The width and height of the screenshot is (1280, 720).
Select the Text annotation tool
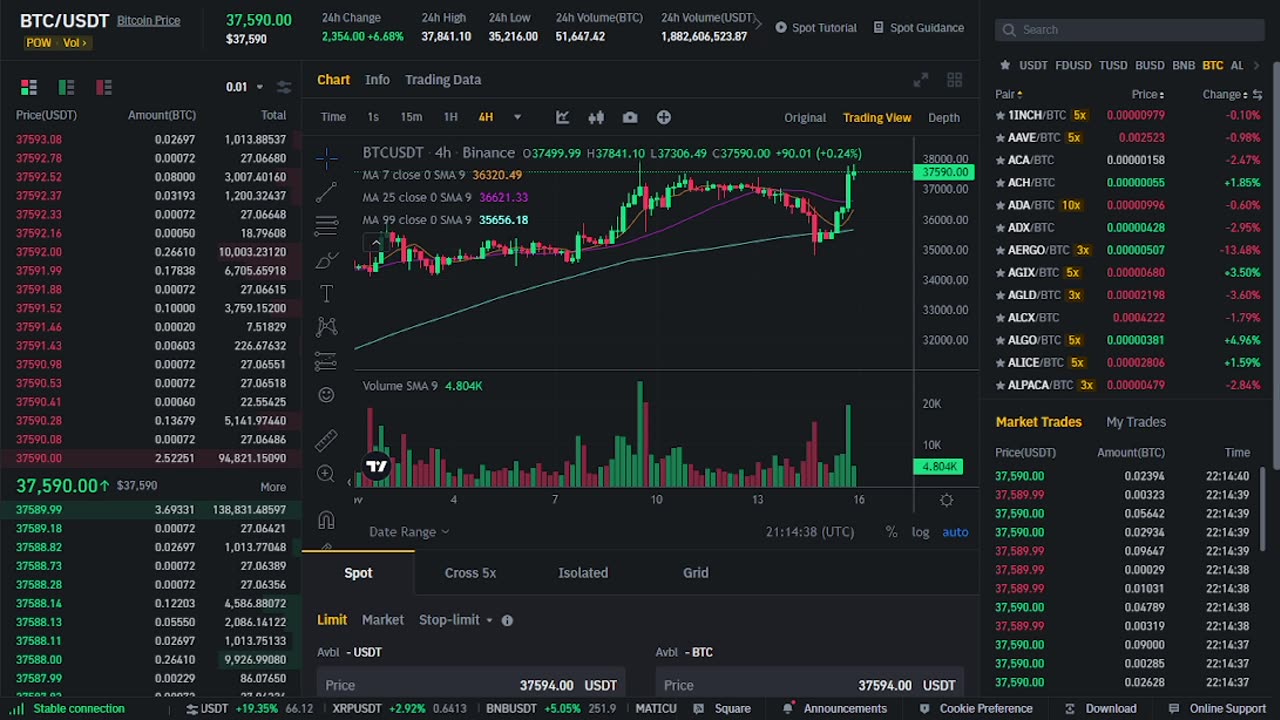[326, 293]
